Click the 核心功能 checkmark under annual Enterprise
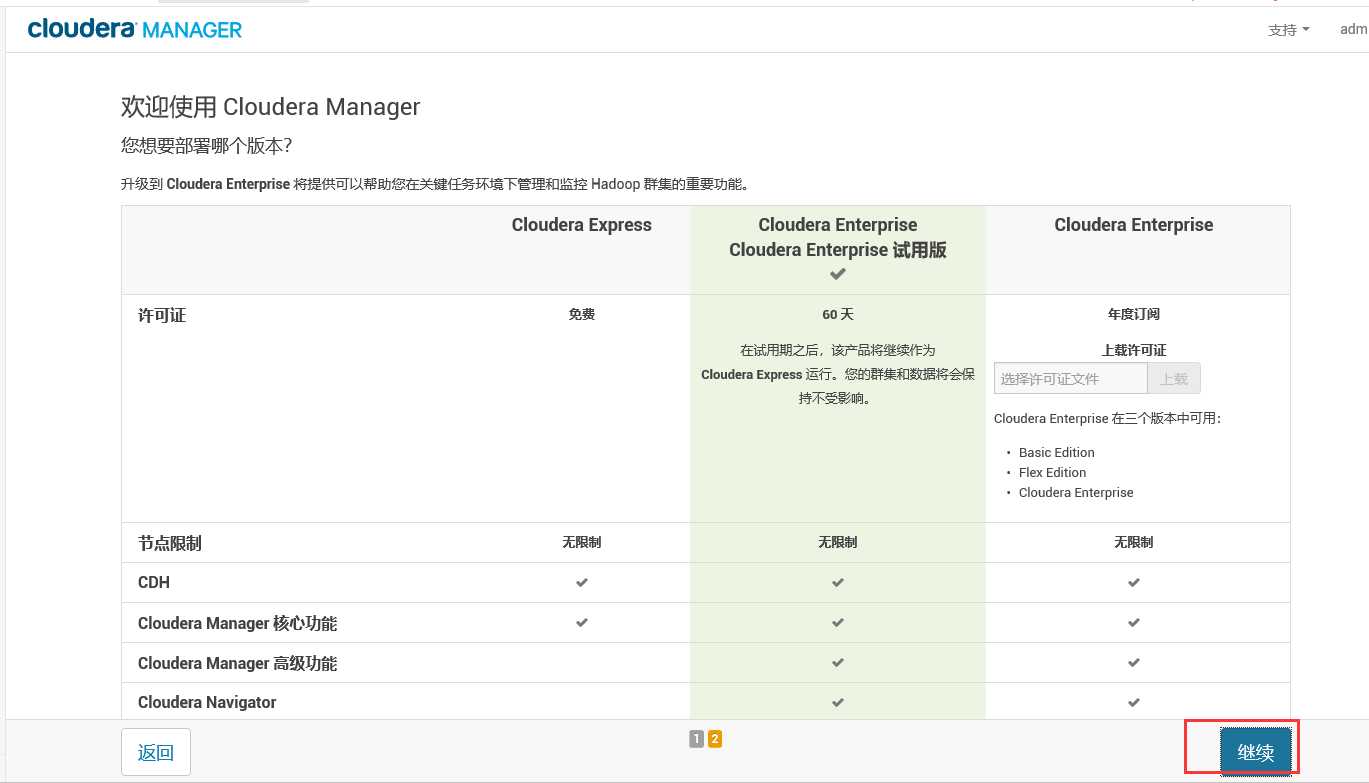This screenshot has width=1369, height=783. pos(1134,622)
